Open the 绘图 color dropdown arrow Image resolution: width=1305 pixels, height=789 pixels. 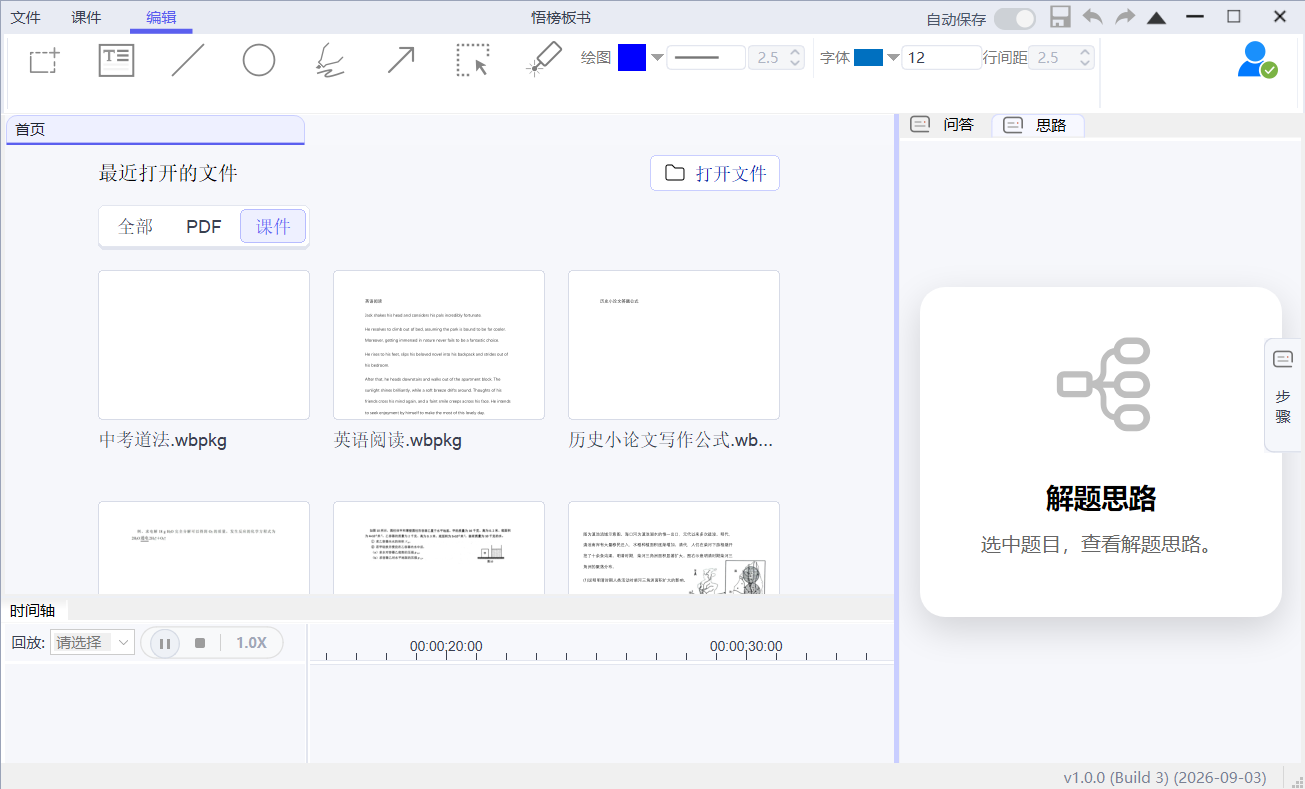point(657,57)
